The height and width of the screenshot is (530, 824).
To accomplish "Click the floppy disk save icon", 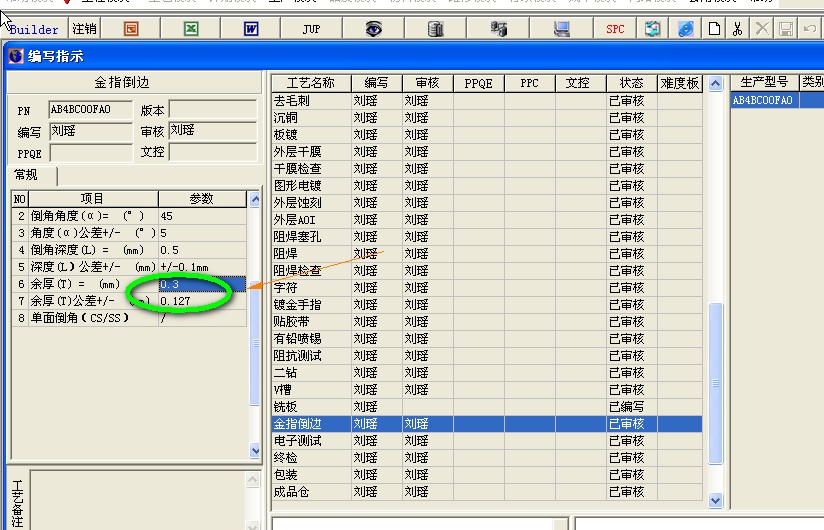I will (x=786, y=29).
